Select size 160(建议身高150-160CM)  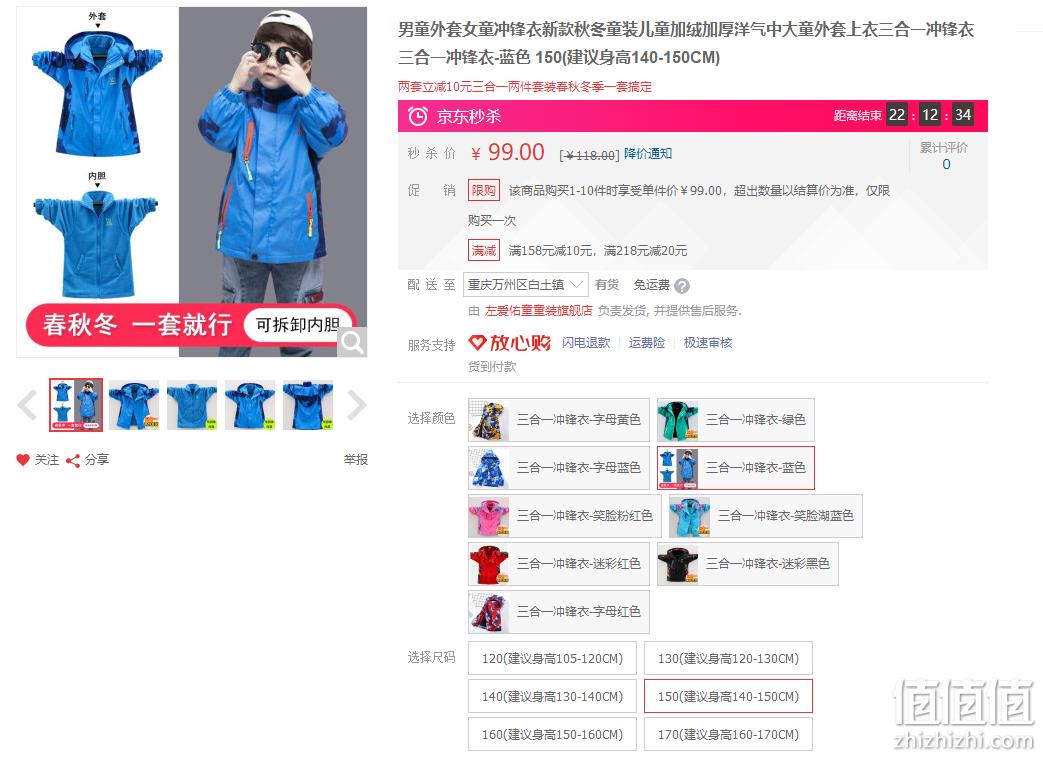552,734
